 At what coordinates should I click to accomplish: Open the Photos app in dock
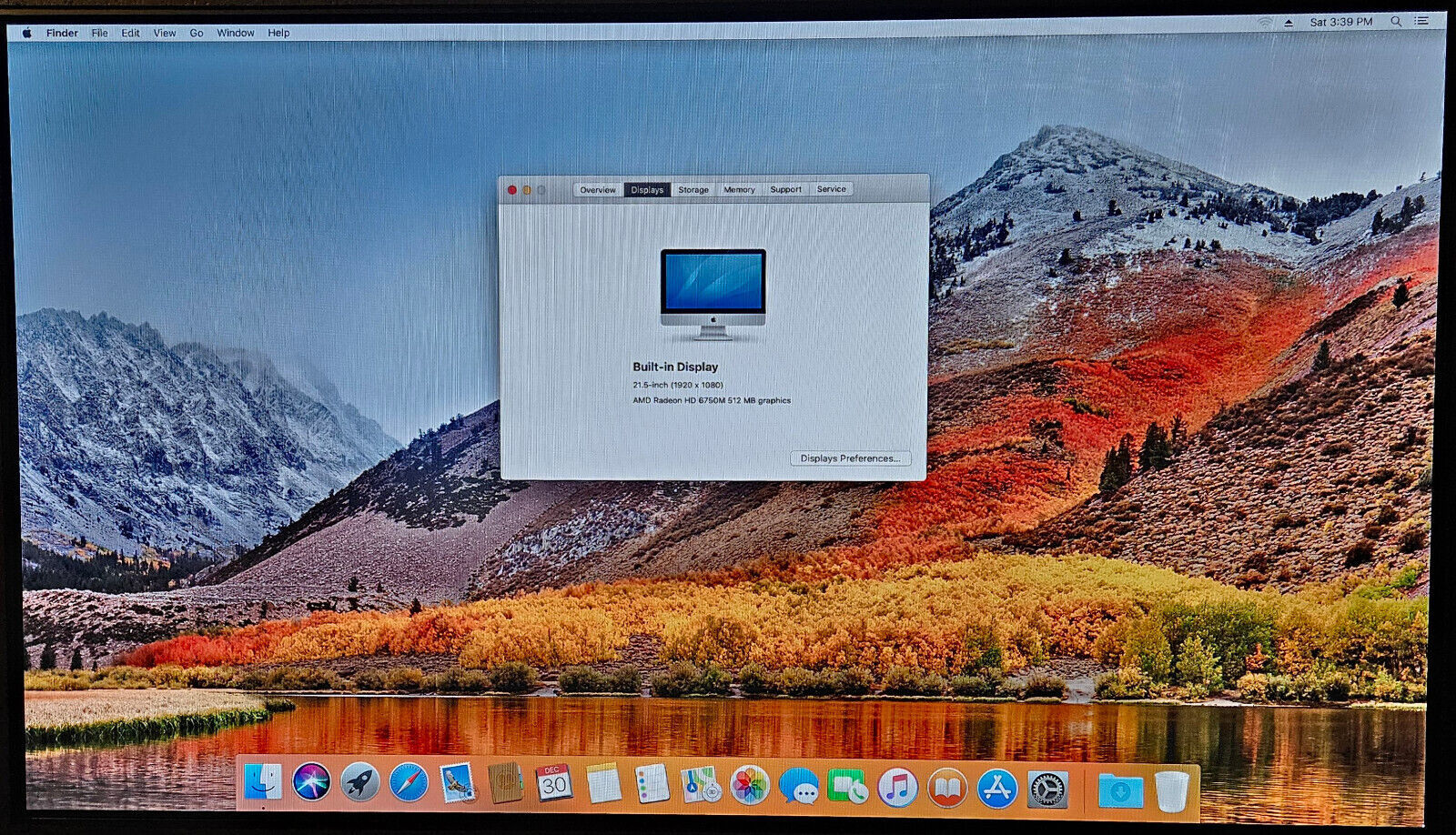pyautogui.click(x=750, y=785)
